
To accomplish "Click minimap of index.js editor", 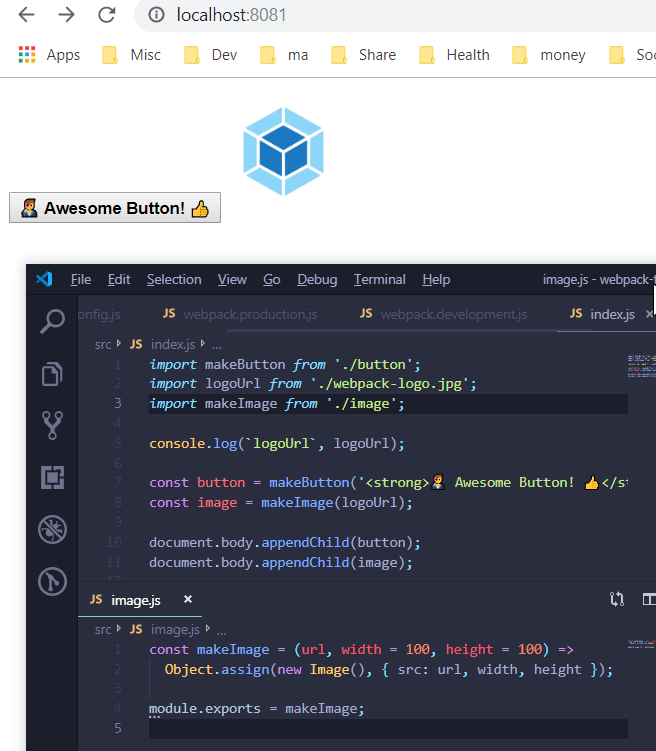I will [641, 366].
